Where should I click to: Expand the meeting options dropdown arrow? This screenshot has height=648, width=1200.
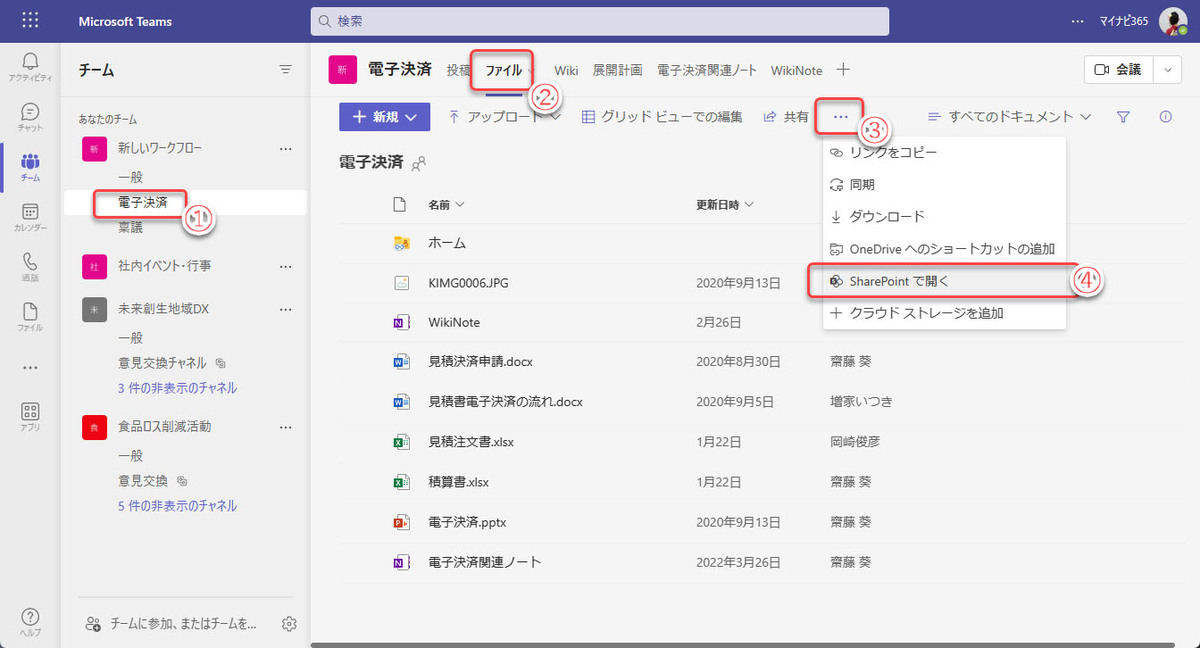click(x=1169, y=70)
